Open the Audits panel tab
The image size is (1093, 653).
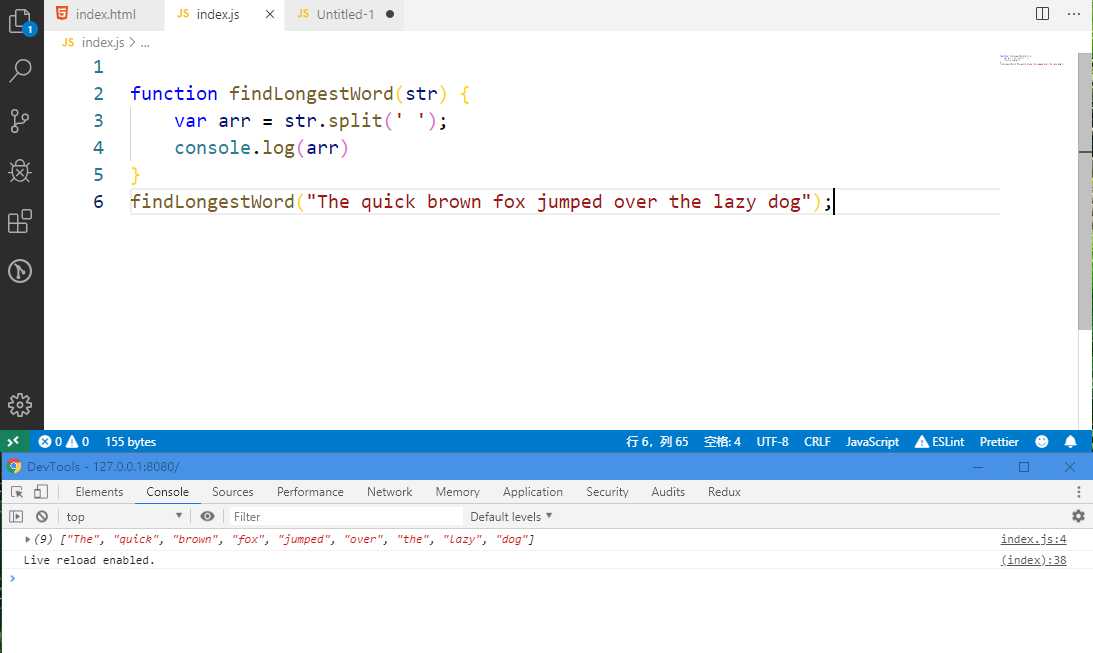tap(668, 492)
